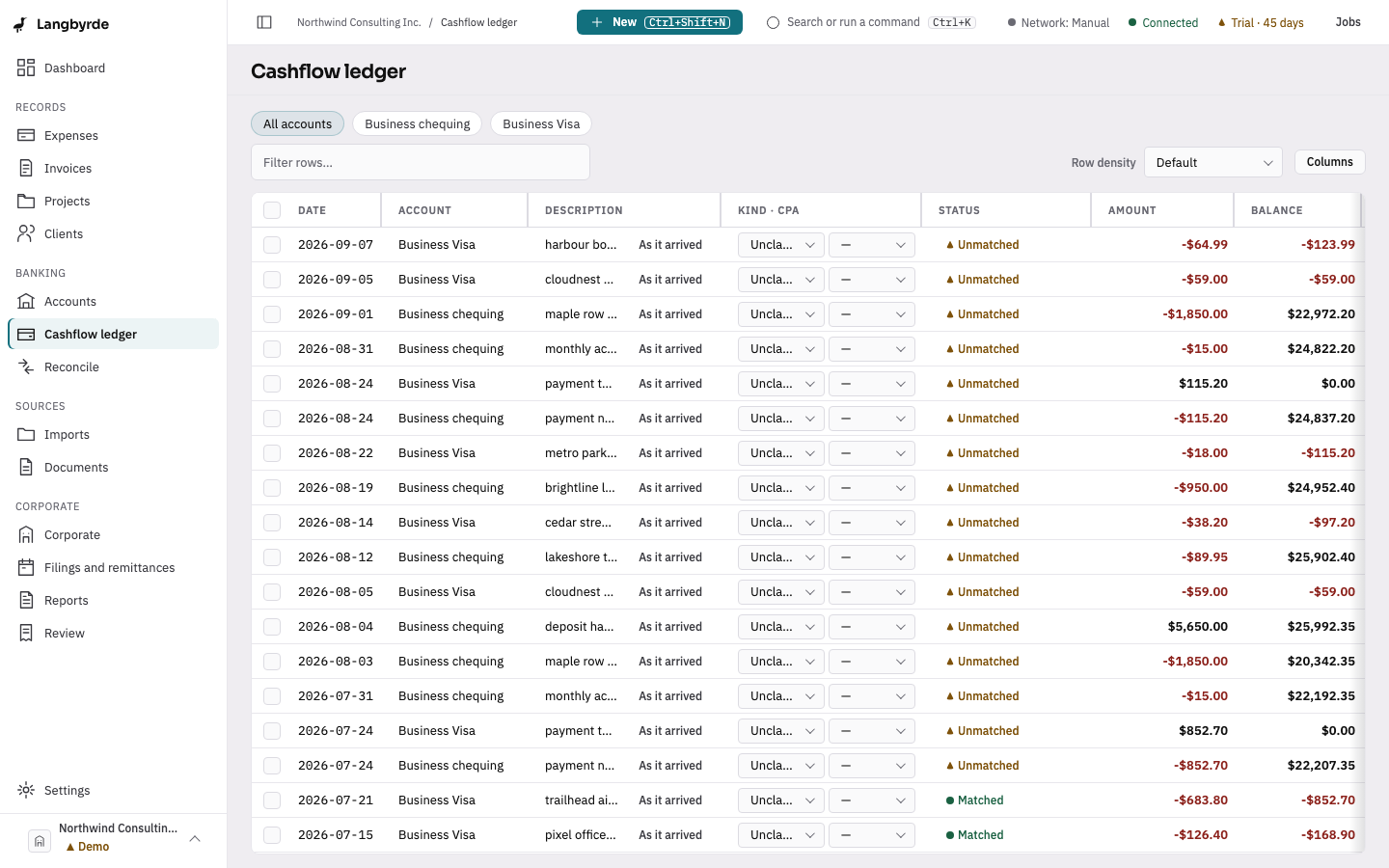Open the Columns button
This screenshot has height=868, width=1389.
[x=1329, y=162]
